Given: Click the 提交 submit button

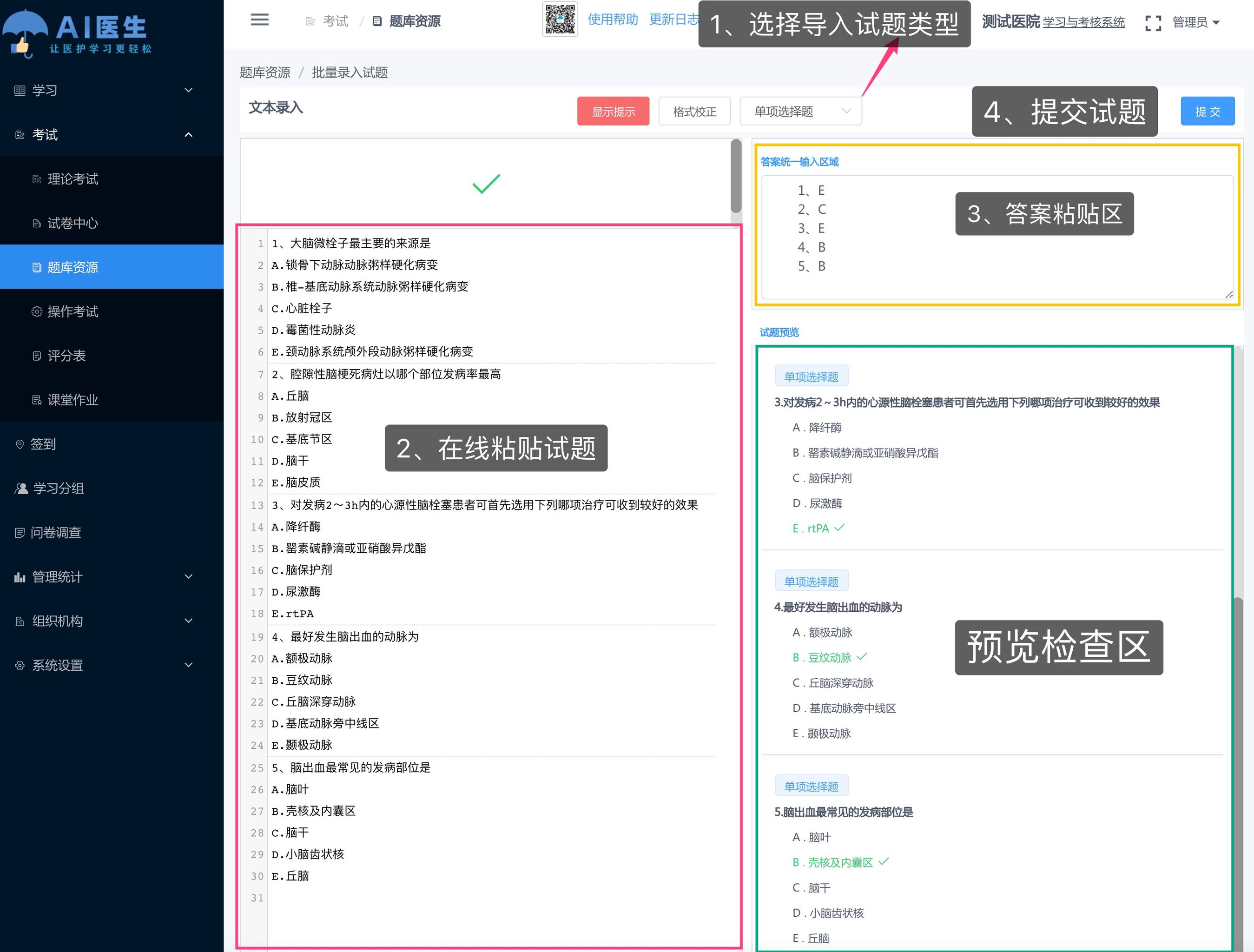Looking at the screenshot, I should pyautogui.click(x=1208, y=111).
